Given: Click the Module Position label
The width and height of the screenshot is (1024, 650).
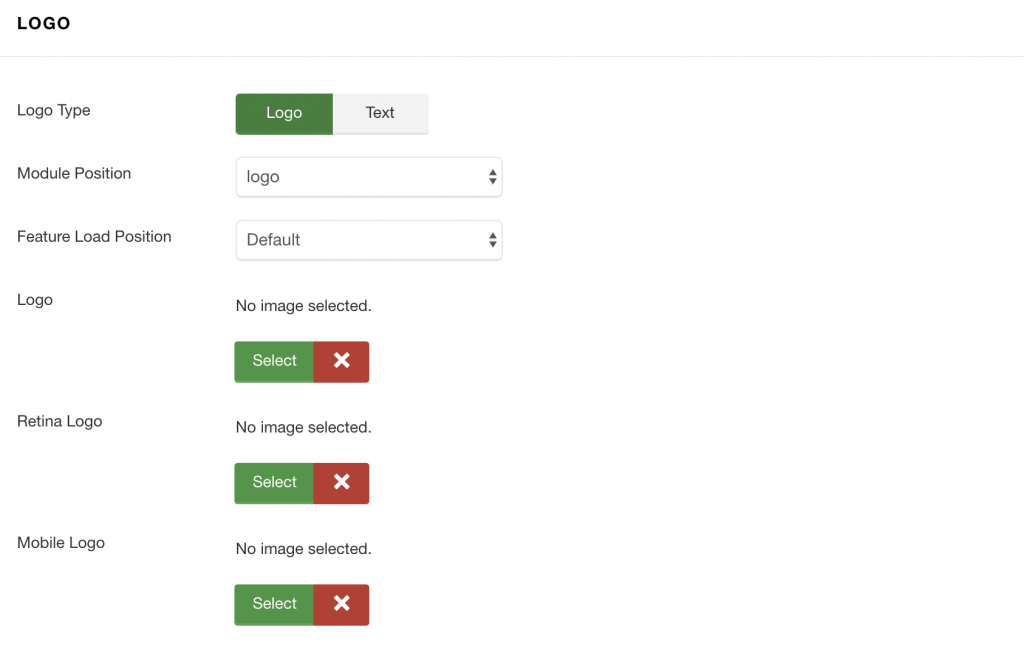Looking at the screenshot, I should tap(73, 173).
